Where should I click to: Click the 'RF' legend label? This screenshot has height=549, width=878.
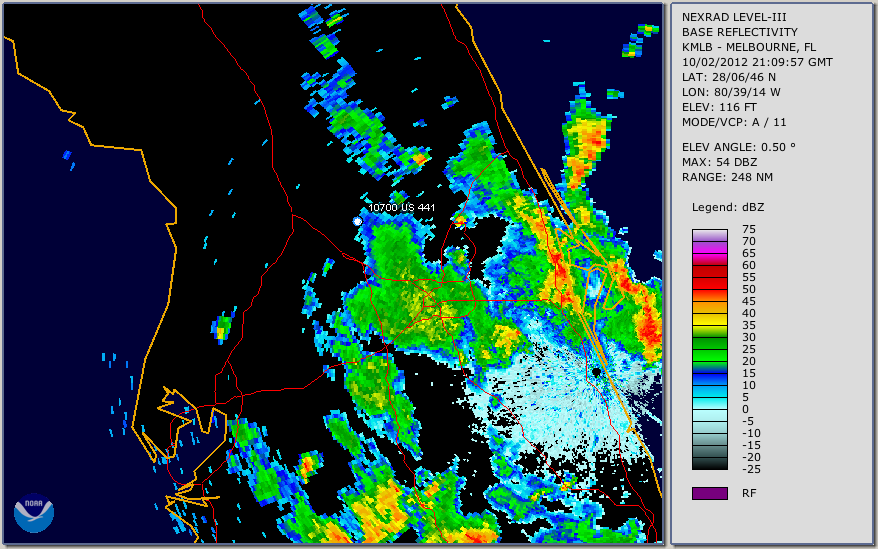click(749, 493)
